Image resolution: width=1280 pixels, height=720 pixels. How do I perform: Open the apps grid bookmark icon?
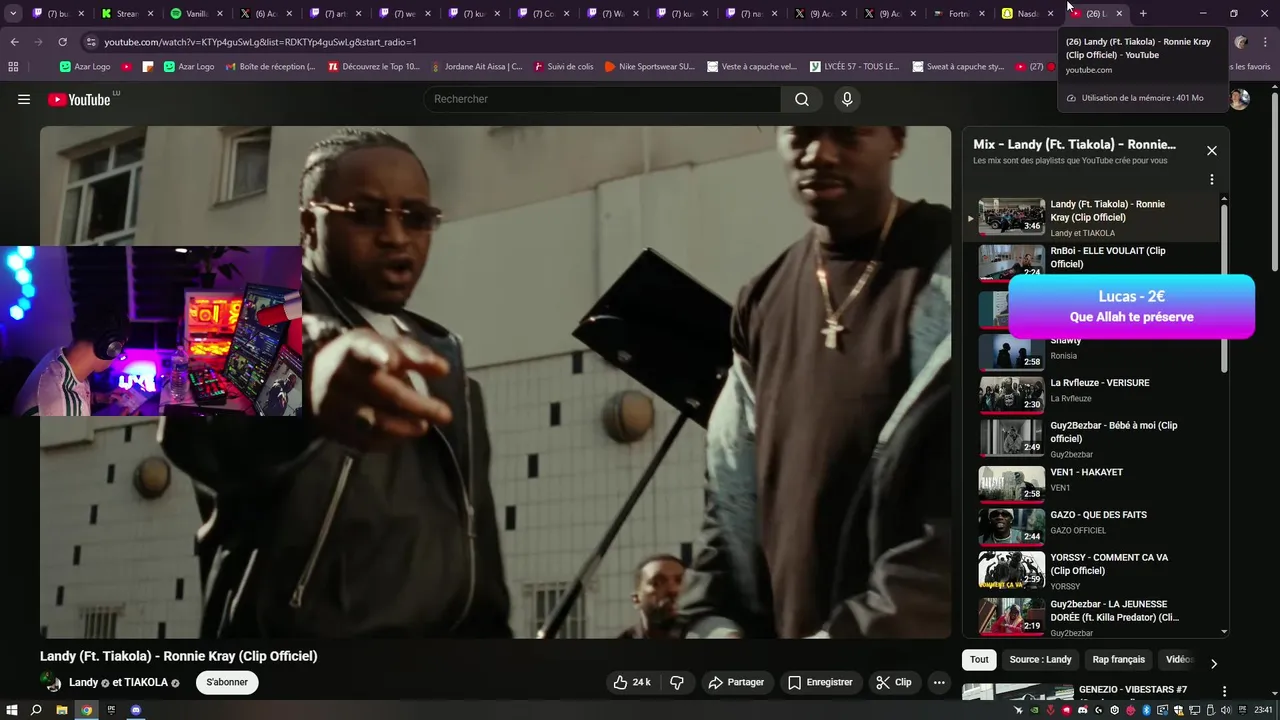13,66
